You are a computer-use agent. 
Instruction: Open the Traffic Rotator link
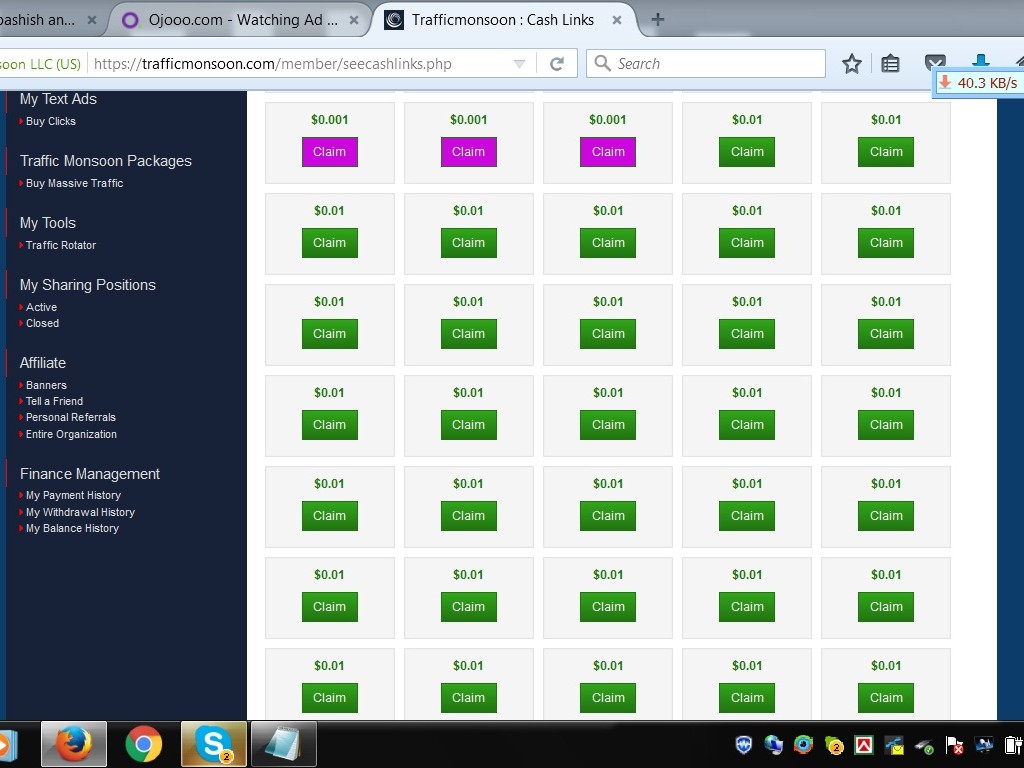coord(61,245)
